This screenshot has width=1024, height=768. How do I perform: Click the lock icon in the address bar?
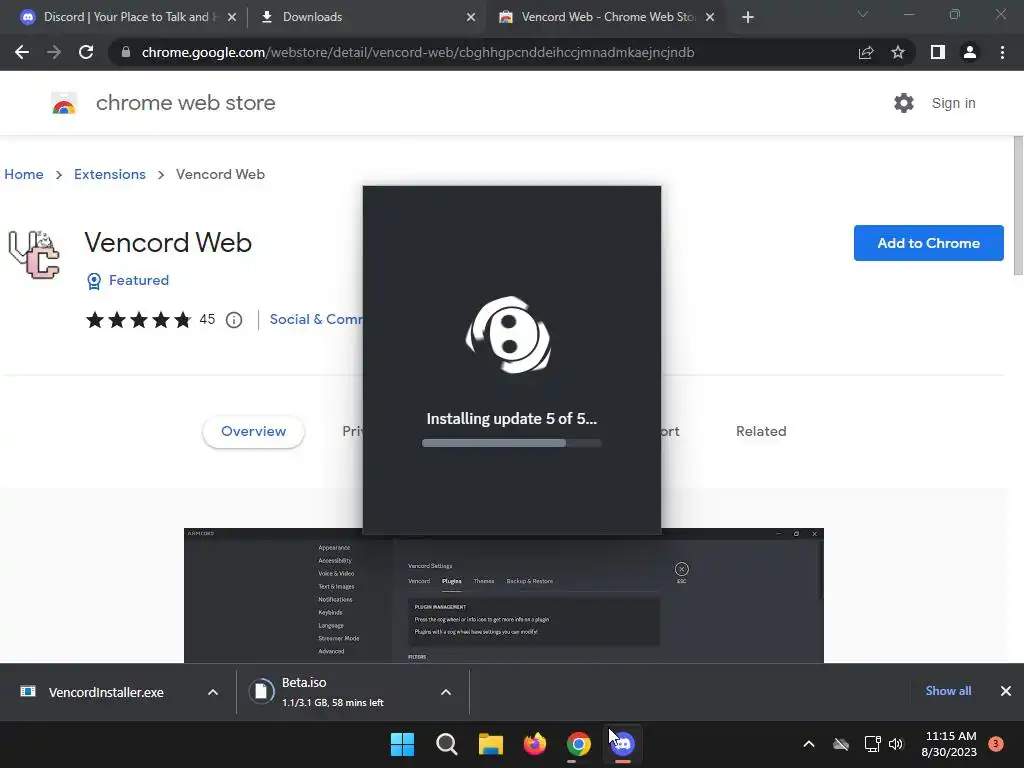pyautogui.click(x=126, y=52)
